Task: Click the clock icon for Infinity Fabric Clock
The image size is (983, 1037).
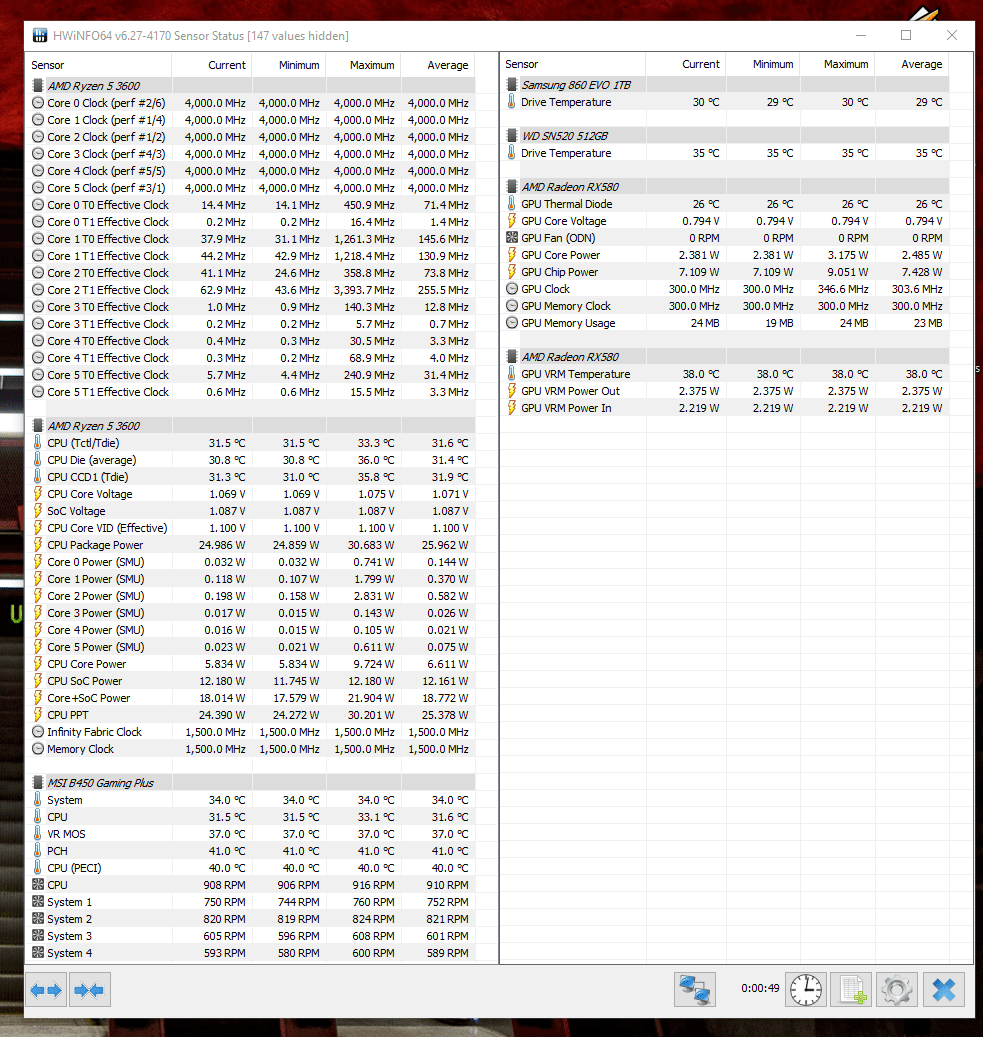Action: (x=38, y=731)
